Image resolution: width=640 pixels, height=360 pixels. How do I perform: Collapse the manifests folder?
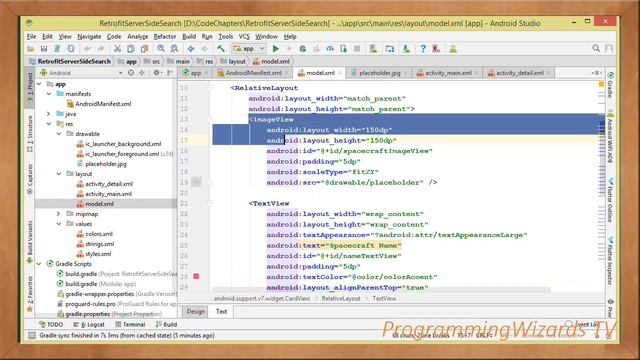49,94
